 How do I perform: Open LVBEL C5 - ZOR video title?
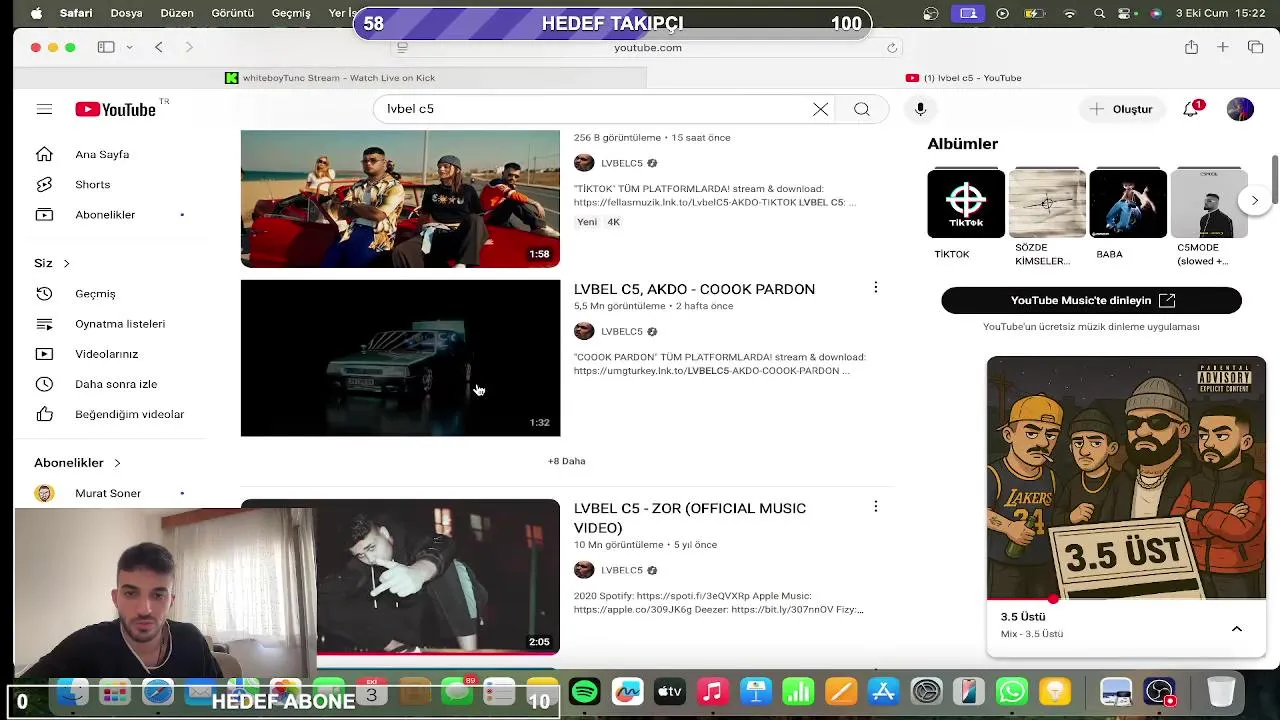[x=690, y=518]
